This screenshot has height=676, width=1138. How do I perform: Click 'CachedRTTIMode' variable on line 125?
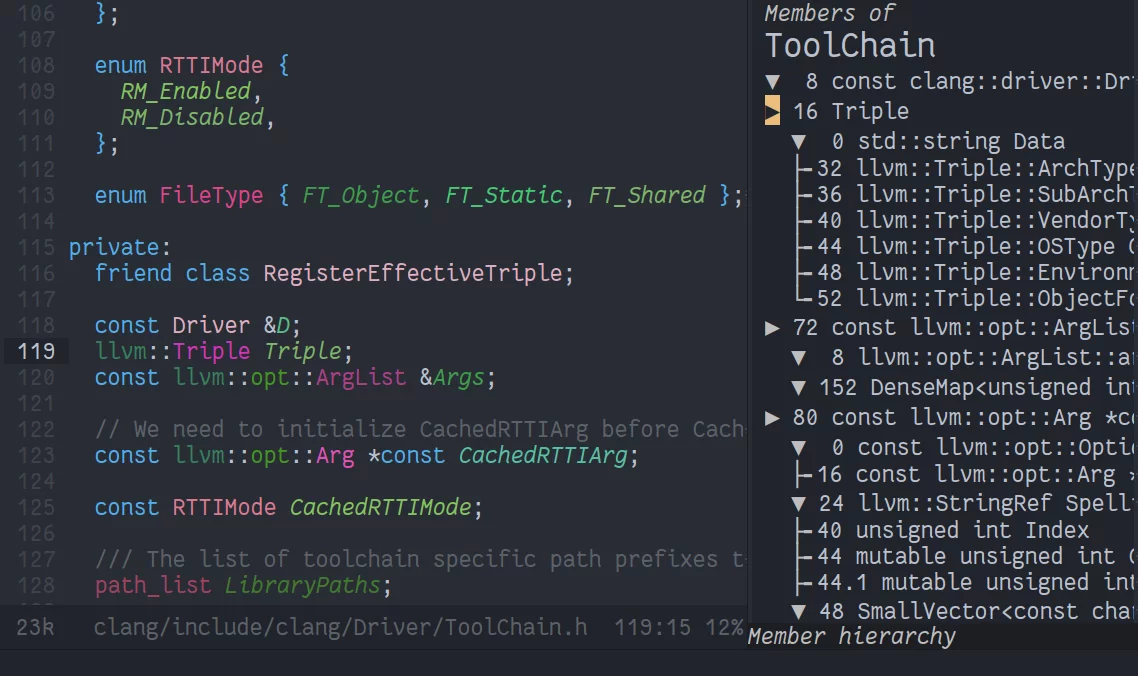tap(380, 508)
